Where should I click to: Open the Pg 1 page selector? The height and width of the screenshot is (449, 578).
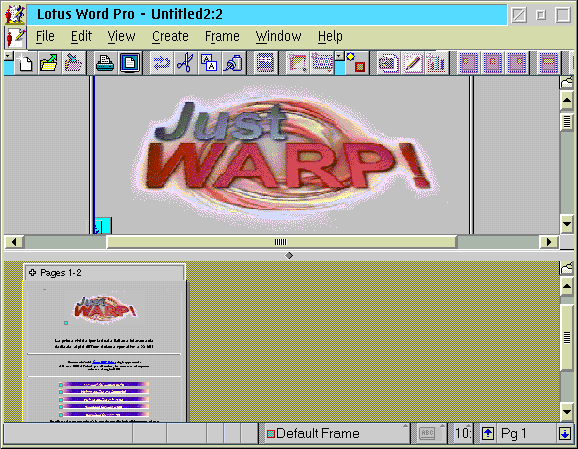click(x=526, y=433)
